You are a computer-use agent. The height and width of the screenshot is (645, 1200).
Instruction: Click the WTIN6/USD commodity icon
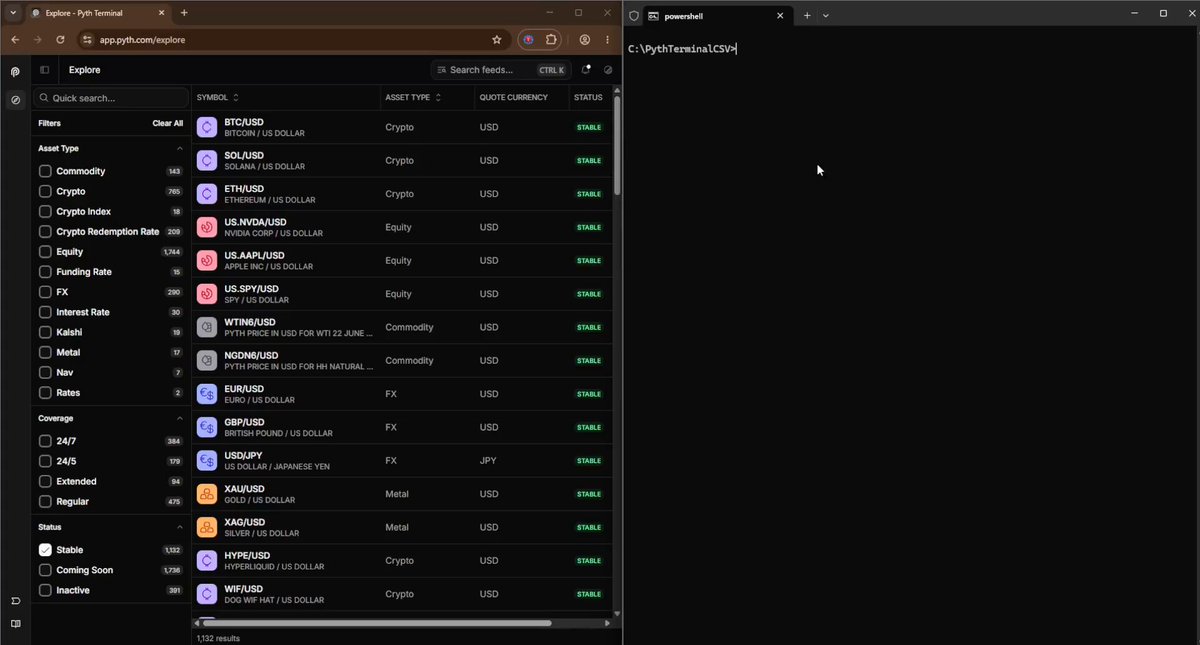point(207,327)
